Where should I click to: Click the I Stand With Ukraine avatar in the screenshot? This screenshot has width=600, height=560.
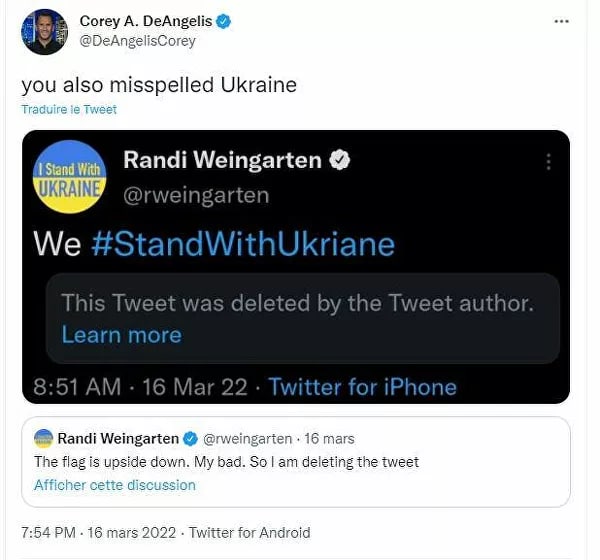70,176
